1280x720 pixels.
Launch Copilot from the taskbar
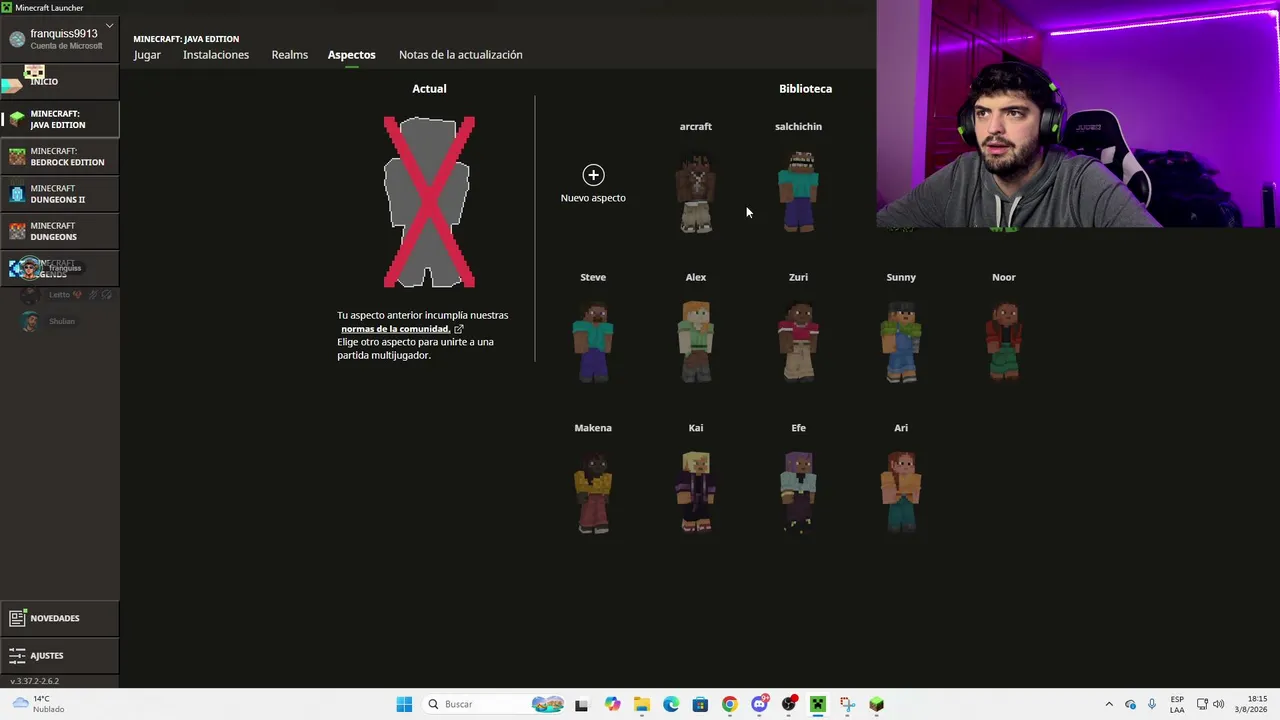tap(612, 704)
